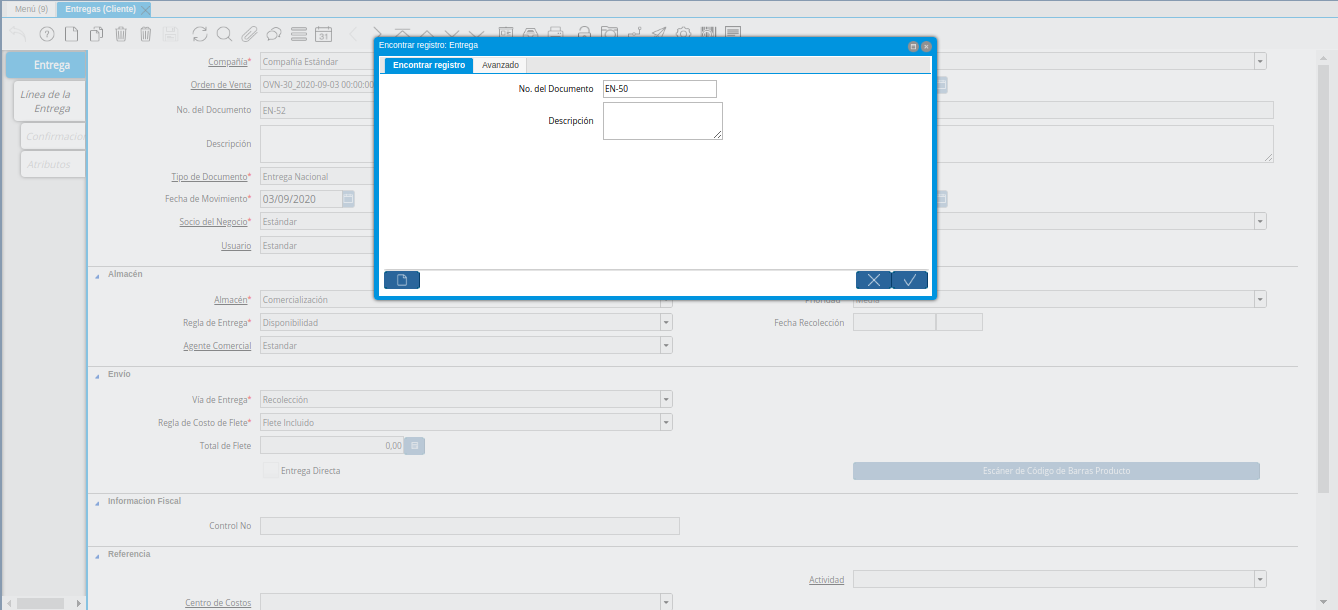Open the Confirmaciones side tab
The image size is (1338, 610).
[x=55, y=136]
